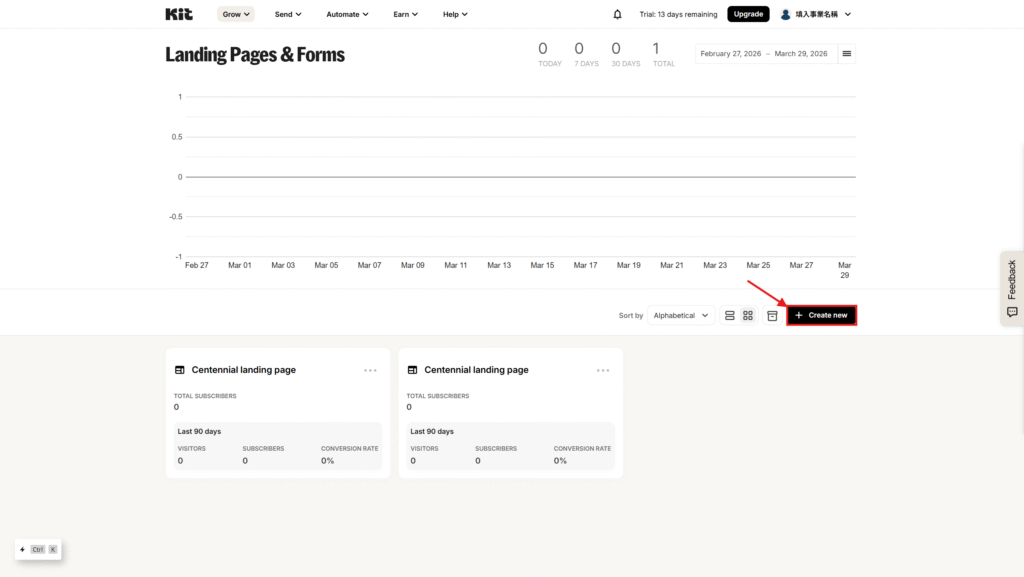Switch to grid view layout

748,315
